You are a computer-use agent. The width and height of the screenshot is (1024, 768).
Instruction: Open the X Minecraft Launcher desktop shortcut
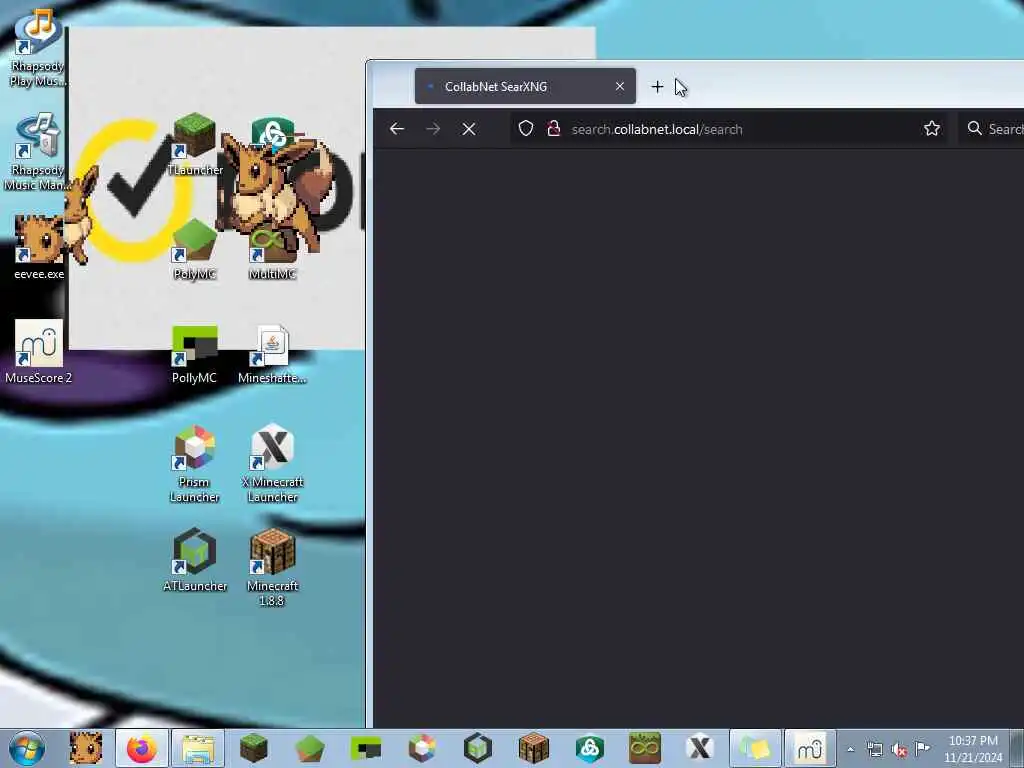pos(272,464)
